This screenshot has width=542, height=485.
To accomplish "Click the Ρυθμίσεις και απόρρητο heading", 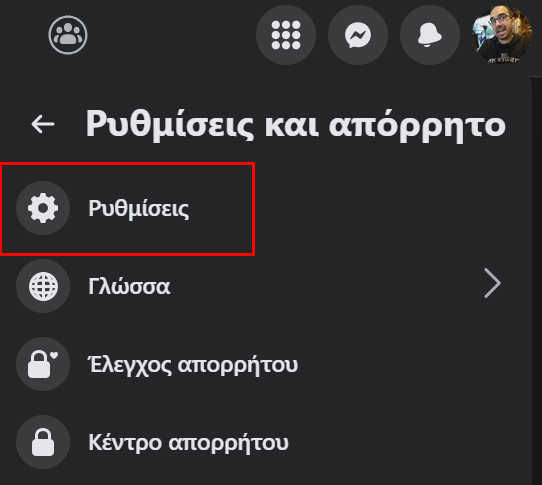I will (296, 124).
